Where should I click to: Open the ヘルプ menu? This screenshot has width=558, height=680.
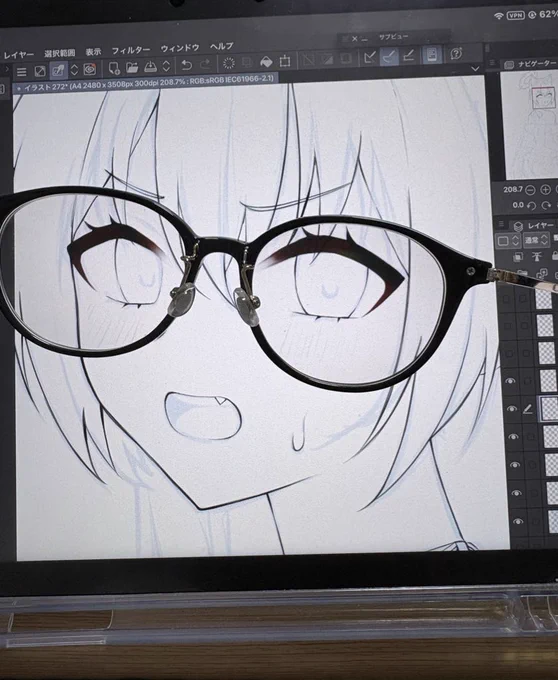[x=222, y=46]
